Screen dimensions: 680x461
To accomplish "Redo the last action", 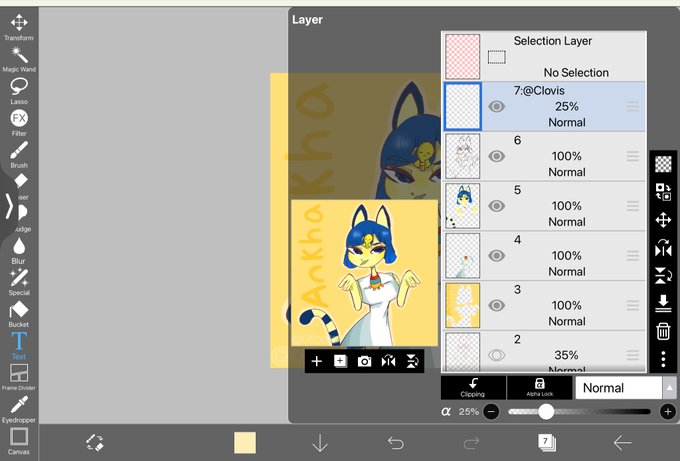I will (x=471, y=443).
